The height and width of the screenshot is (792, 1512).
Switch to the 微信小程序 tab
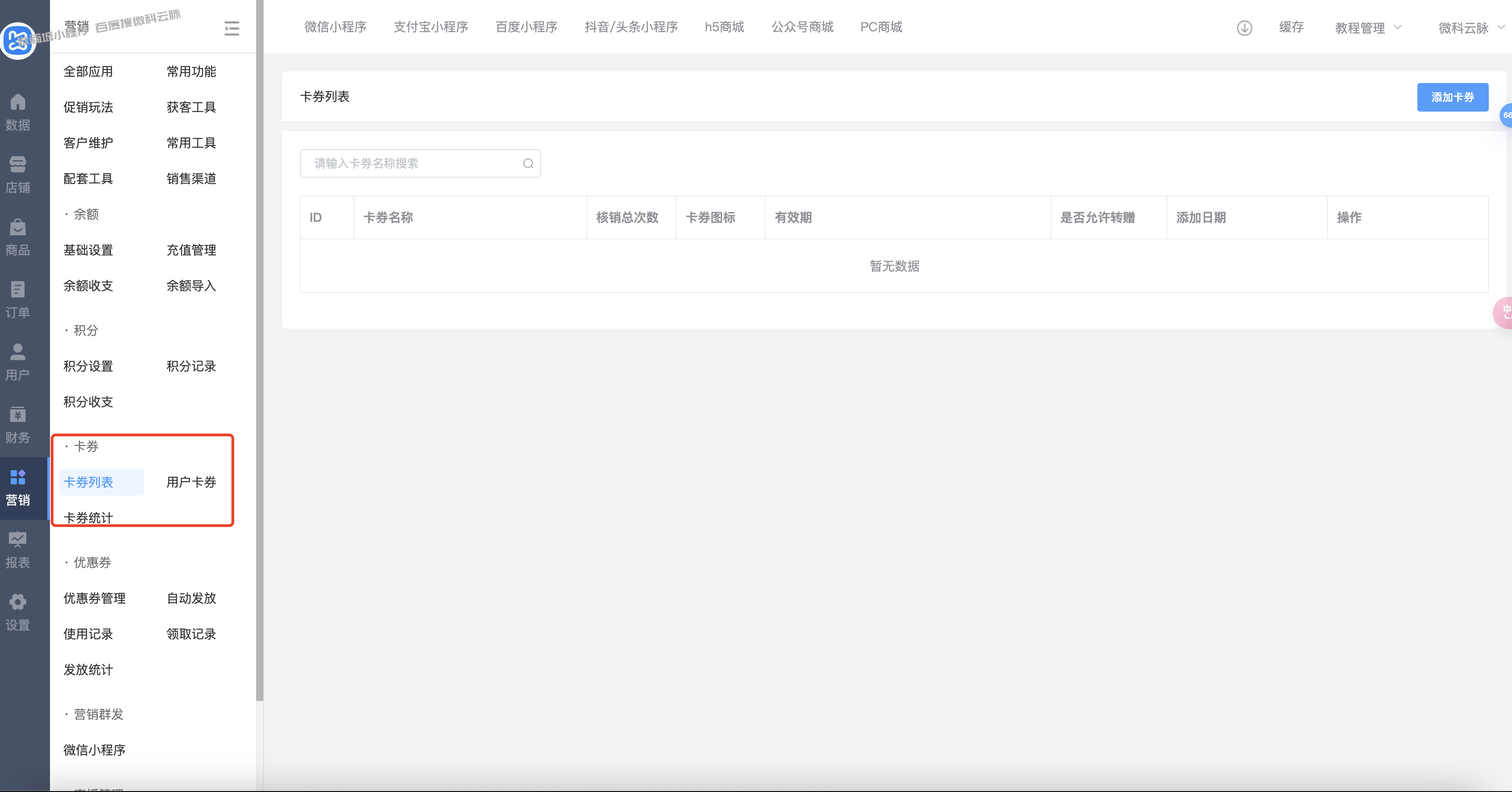(x=335, y=27)
